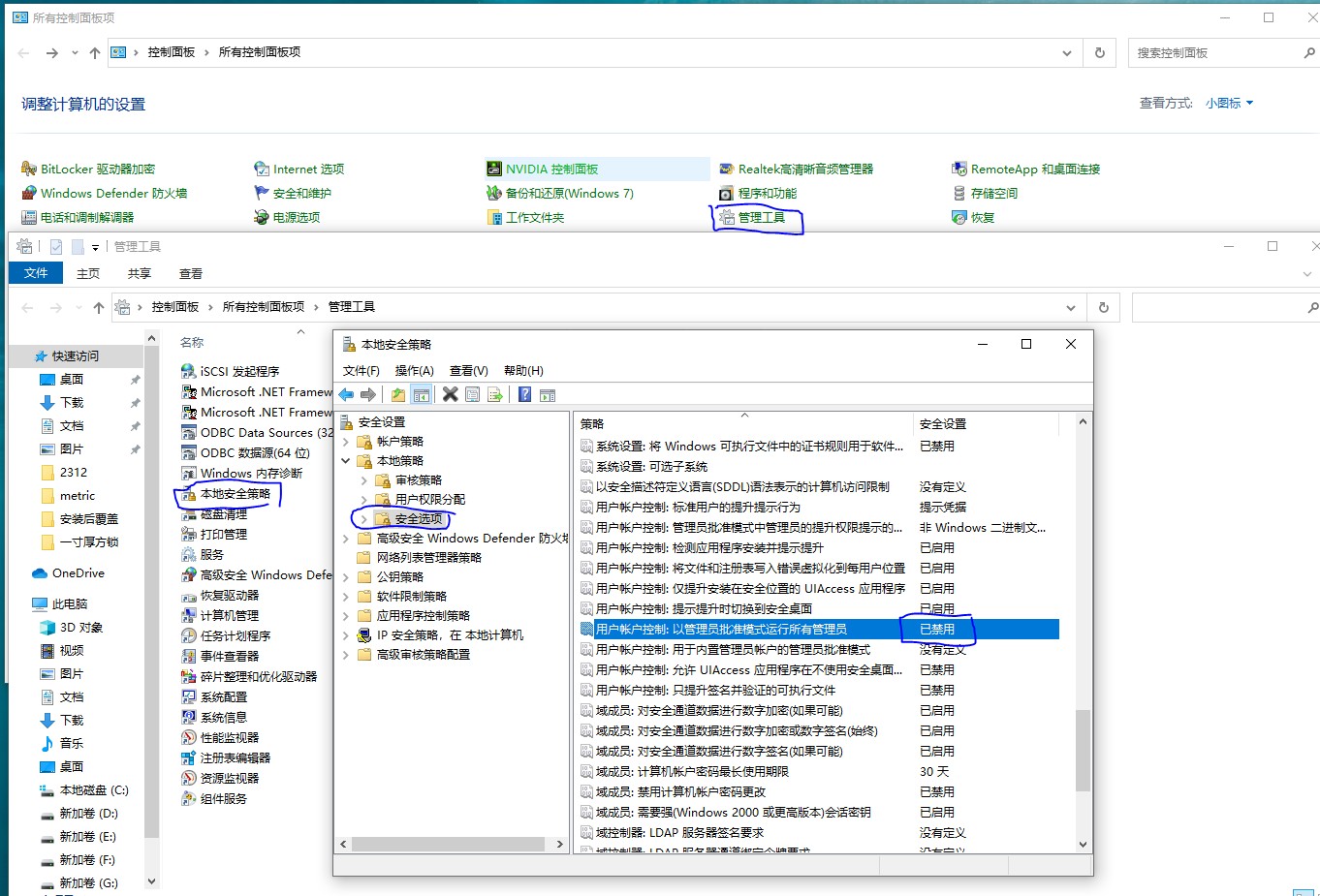This screenshot has width=1320, height=896.
Task: Expand 高级审核策略配置 tree node
Action: [346, 655]
